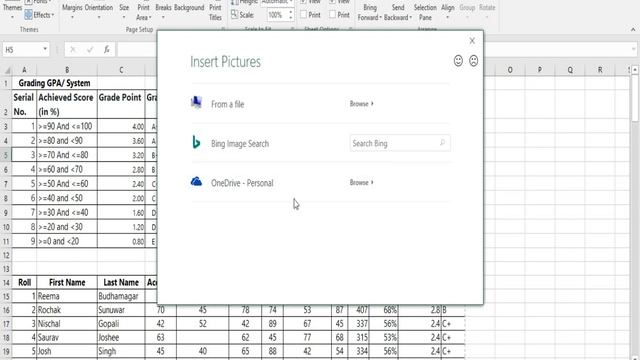
Task: Click the 68% cell in Rochak's row
Action: click(384, 310)
